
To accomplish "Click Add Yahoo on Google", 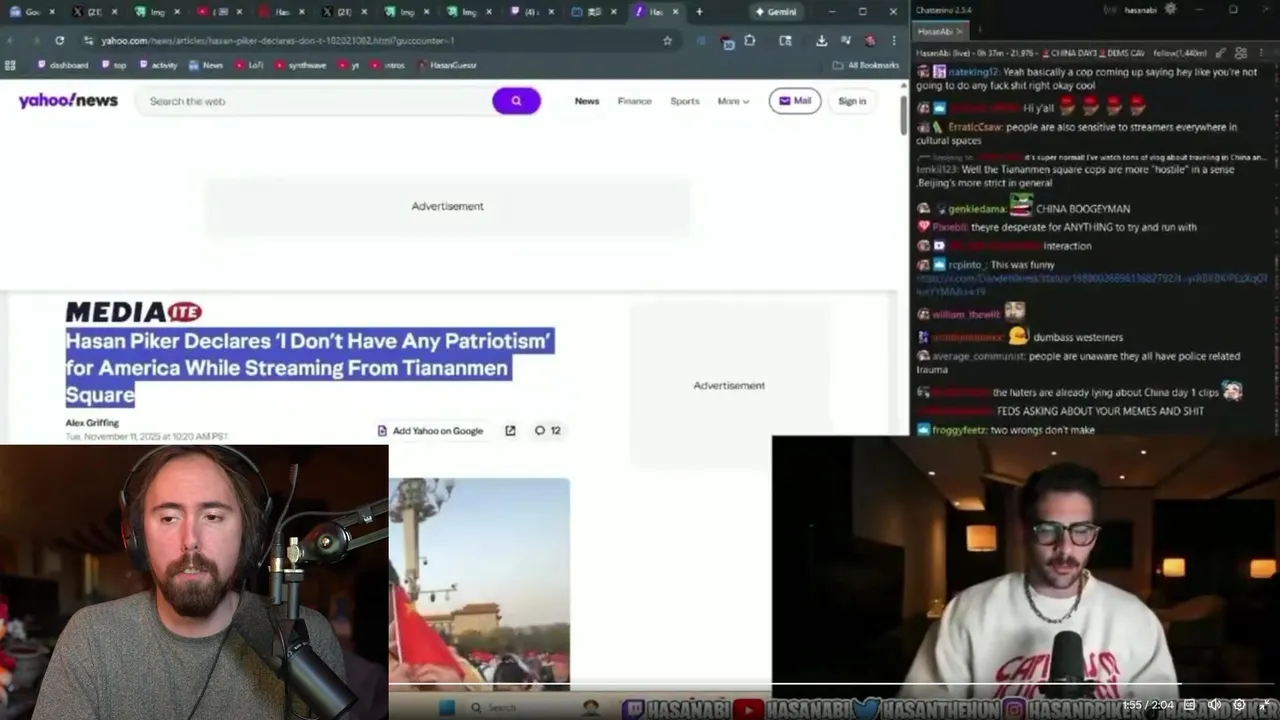I will [x=430, y=431].
